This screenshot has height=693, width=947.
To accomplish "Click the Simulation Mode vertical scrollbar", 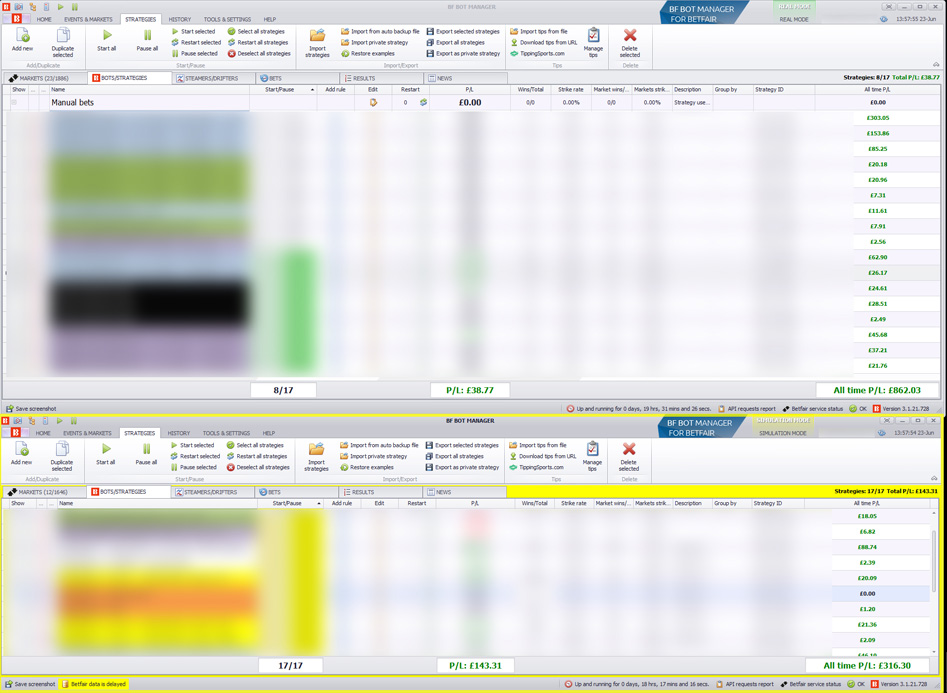I will (934, 562).
